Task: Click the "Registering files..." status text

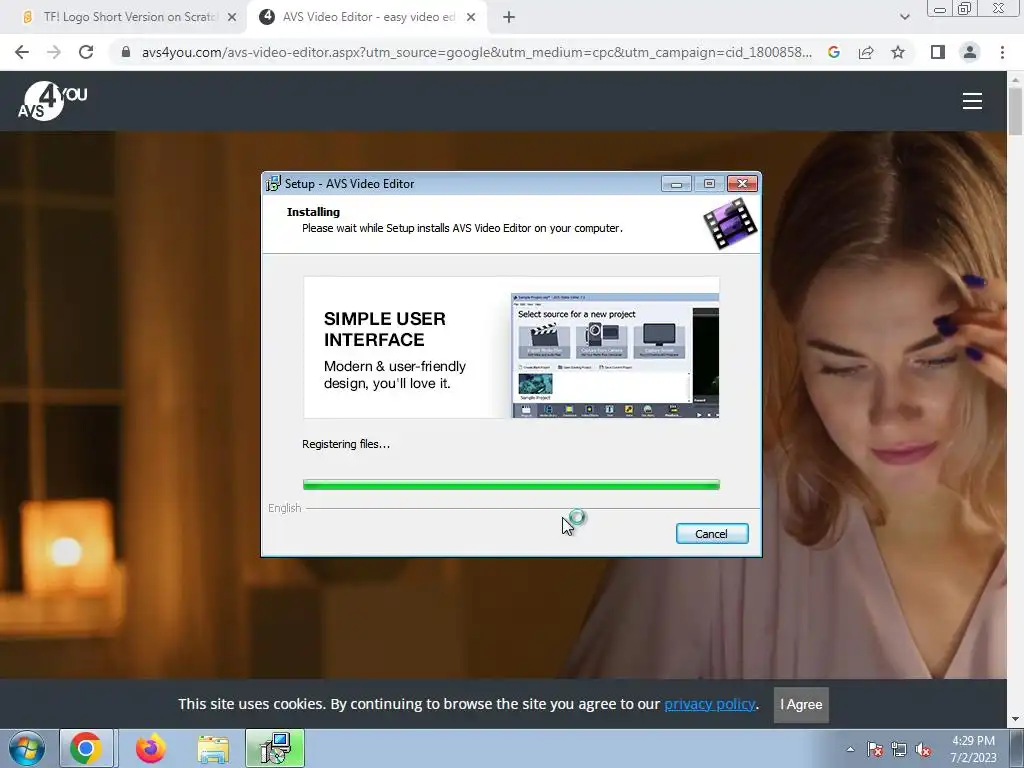Action: pyautogui.click(x=346, y=444)
